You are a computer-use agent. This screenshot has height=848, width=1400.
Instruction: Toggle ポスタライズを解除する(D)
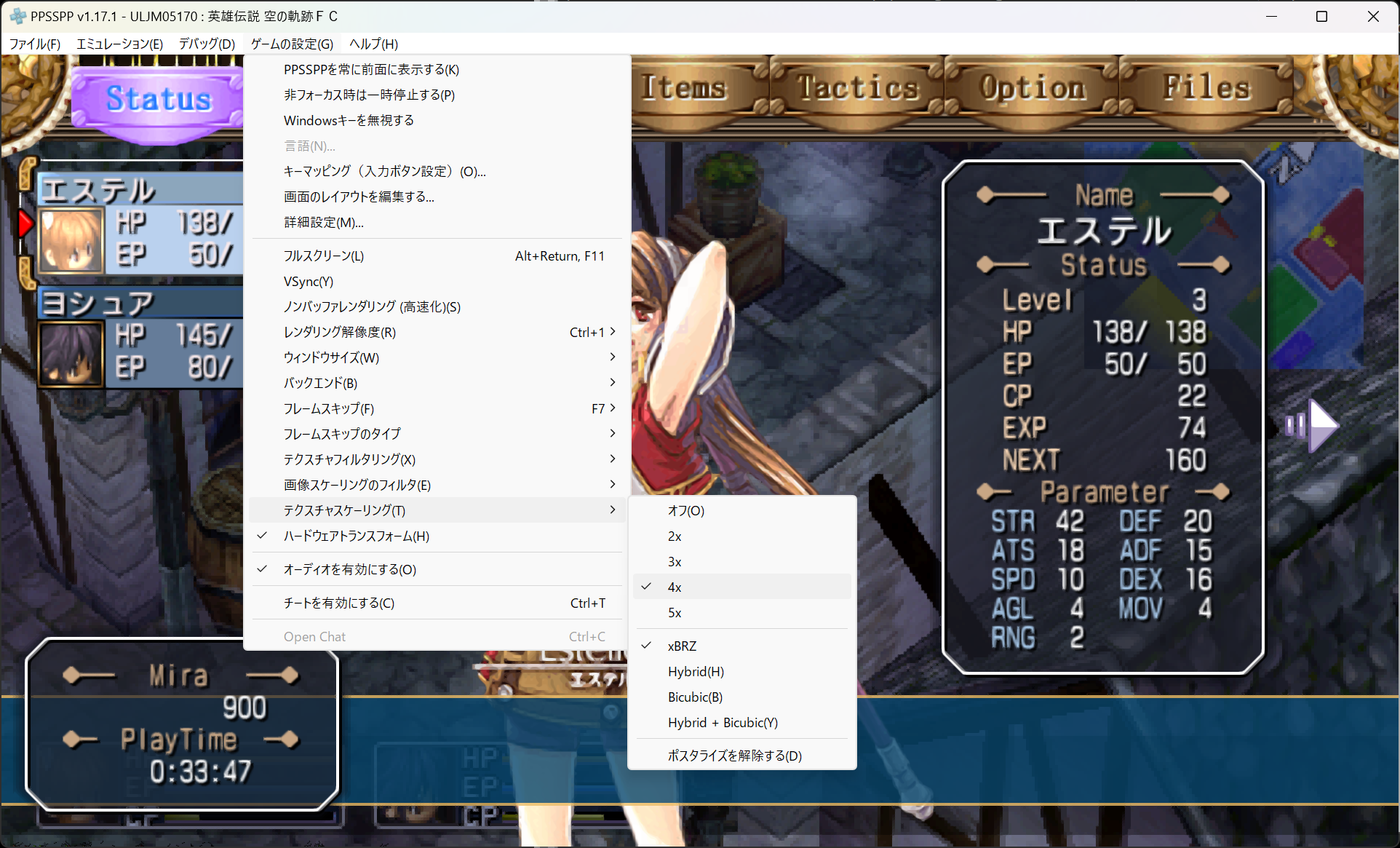[742, 756]
